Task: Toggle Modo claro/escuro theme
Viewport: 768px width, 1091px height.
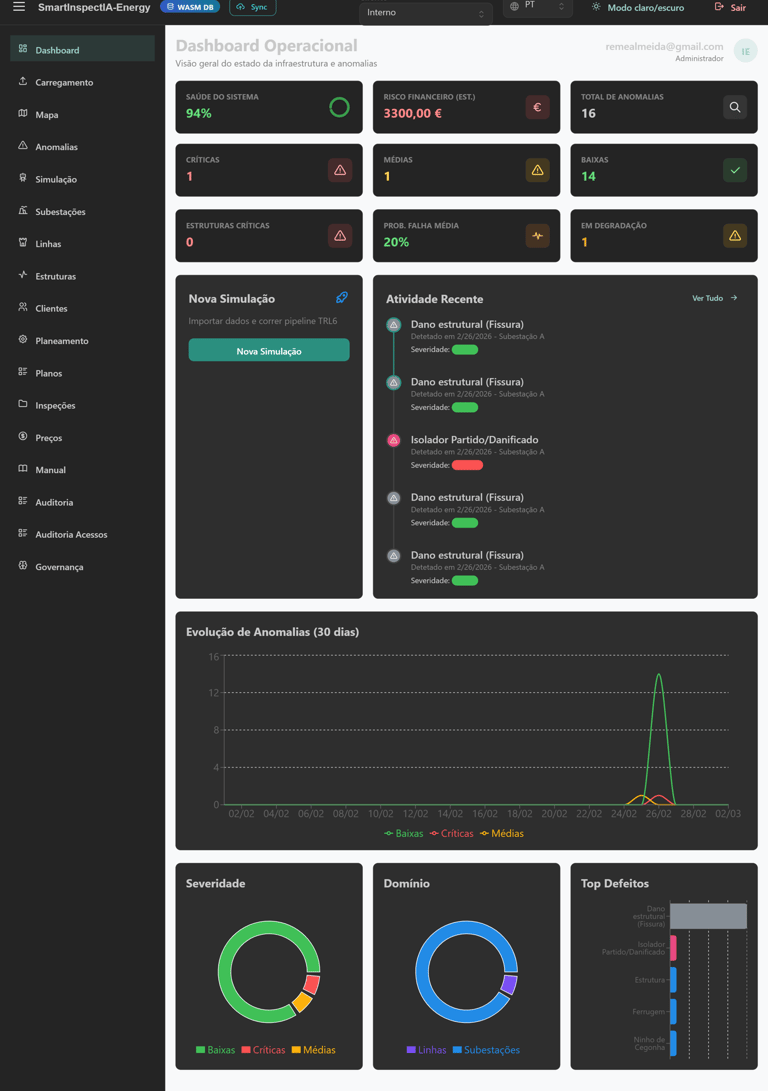Action: click(638, 8)
